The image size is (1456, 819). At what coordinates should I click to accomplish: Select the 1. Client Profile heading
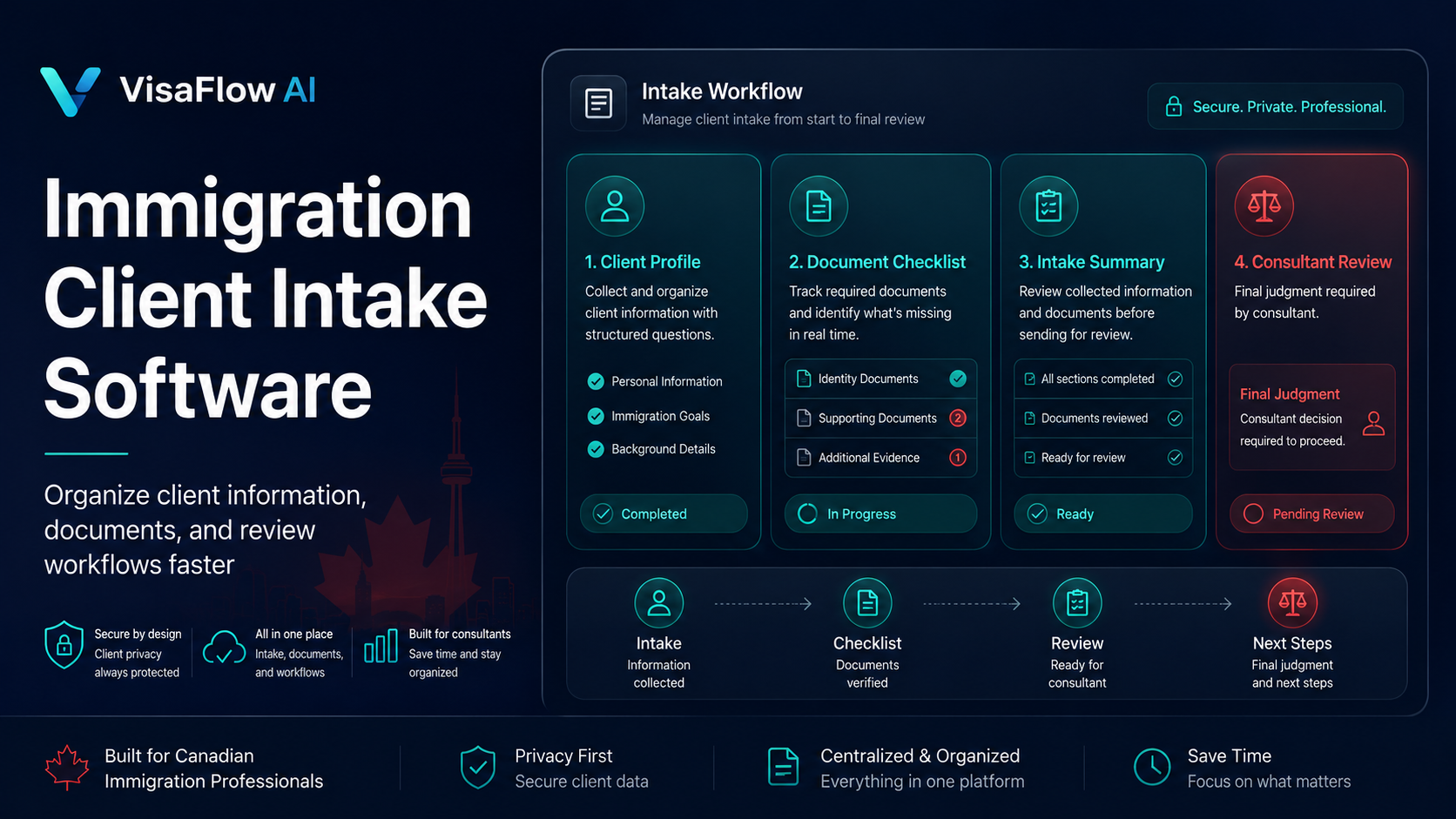tap(643, 262)
